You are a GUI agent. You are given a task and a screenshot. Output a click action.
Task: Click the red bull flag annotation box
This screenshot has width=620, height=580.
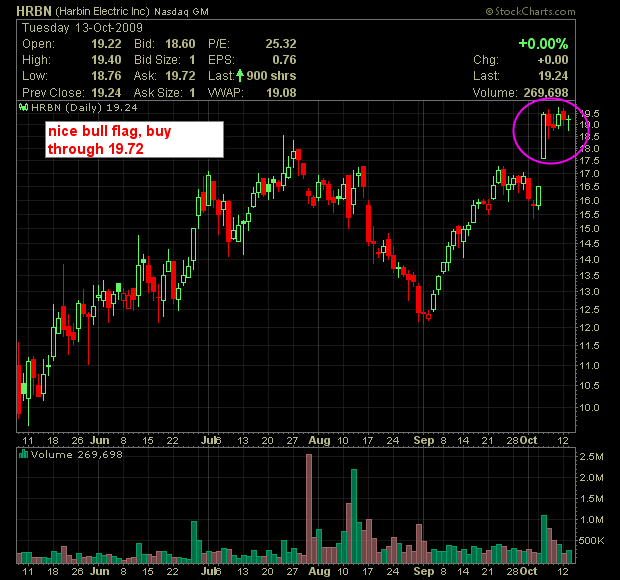tap(134, 140)
